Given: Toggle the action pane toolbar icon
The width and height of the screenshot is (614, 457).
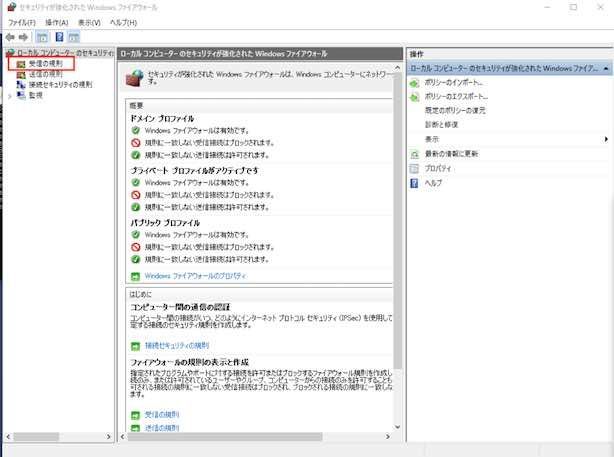Looking at the screenshot, I should (x=73, y=37).
